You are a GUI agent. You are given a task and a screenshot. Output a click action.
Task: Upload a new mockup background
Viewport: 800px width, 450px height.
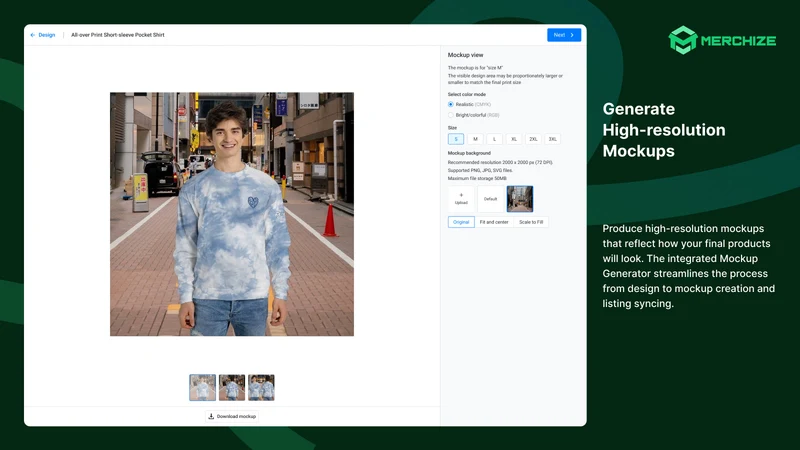click(461, 199)
